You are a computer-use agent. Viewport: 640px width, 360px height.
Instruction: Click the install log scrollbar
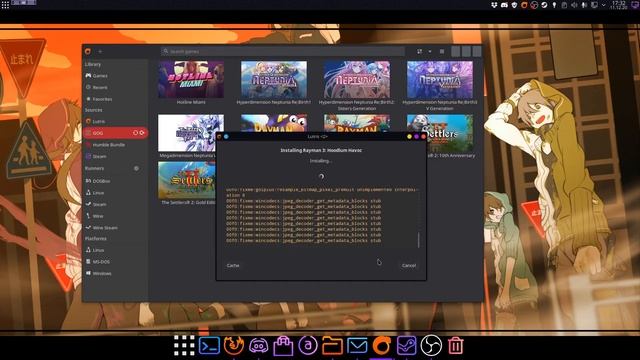(x=418, y=240)
